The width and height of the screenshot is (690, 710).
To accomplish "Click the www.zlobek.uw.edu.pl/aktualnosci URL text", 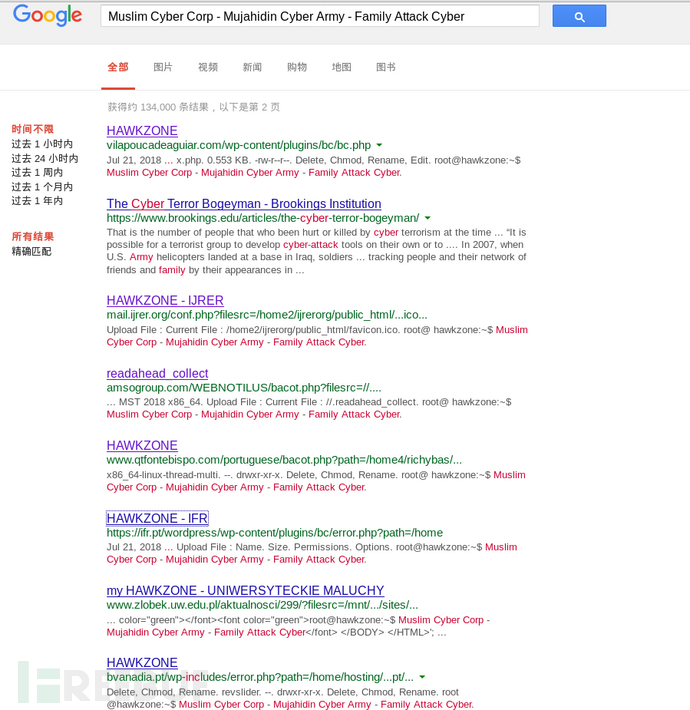I will pyautogui.click(x=262, y=605).
